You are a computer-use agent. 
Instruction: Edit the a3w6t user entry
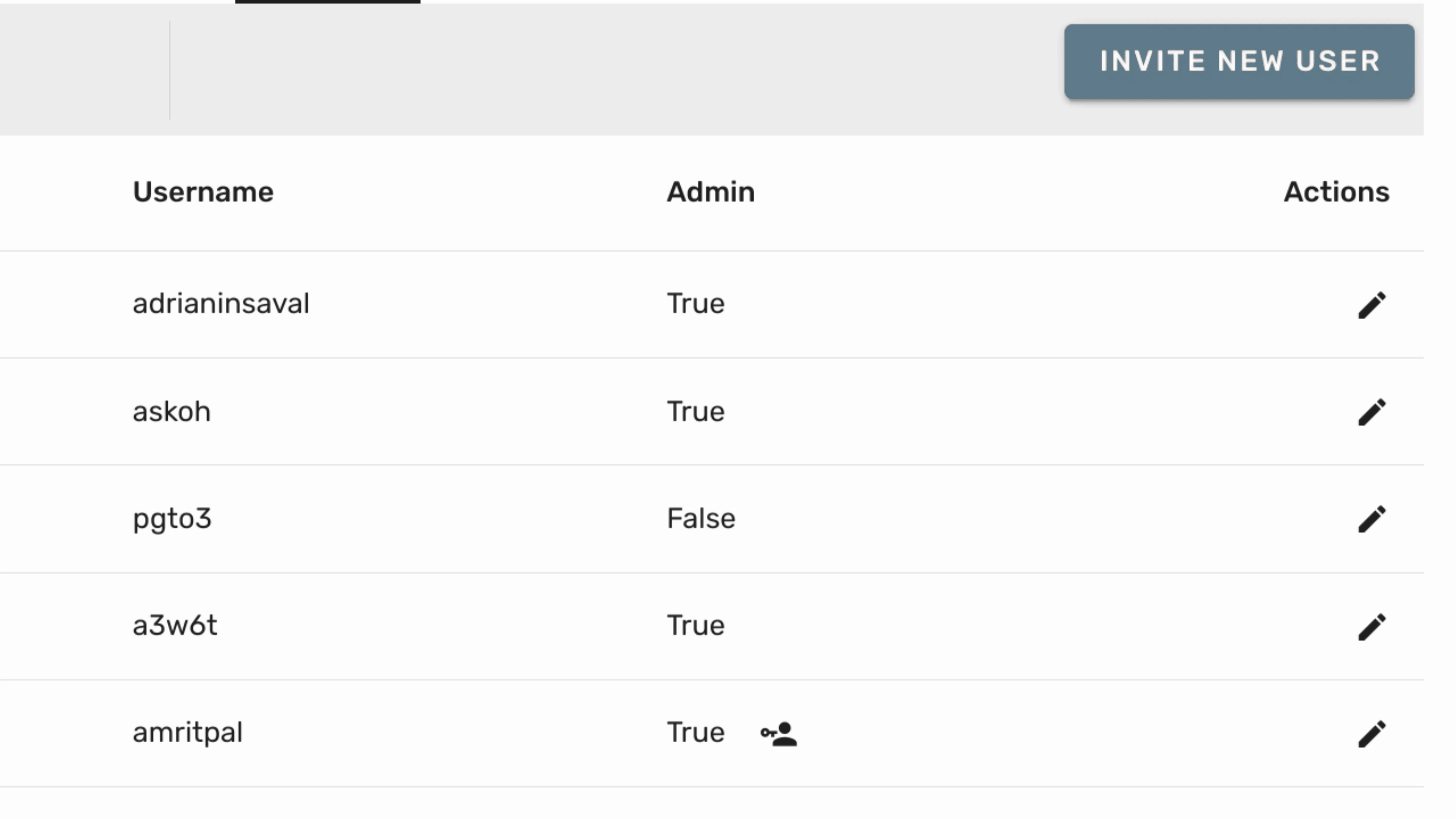point(1372,627)
